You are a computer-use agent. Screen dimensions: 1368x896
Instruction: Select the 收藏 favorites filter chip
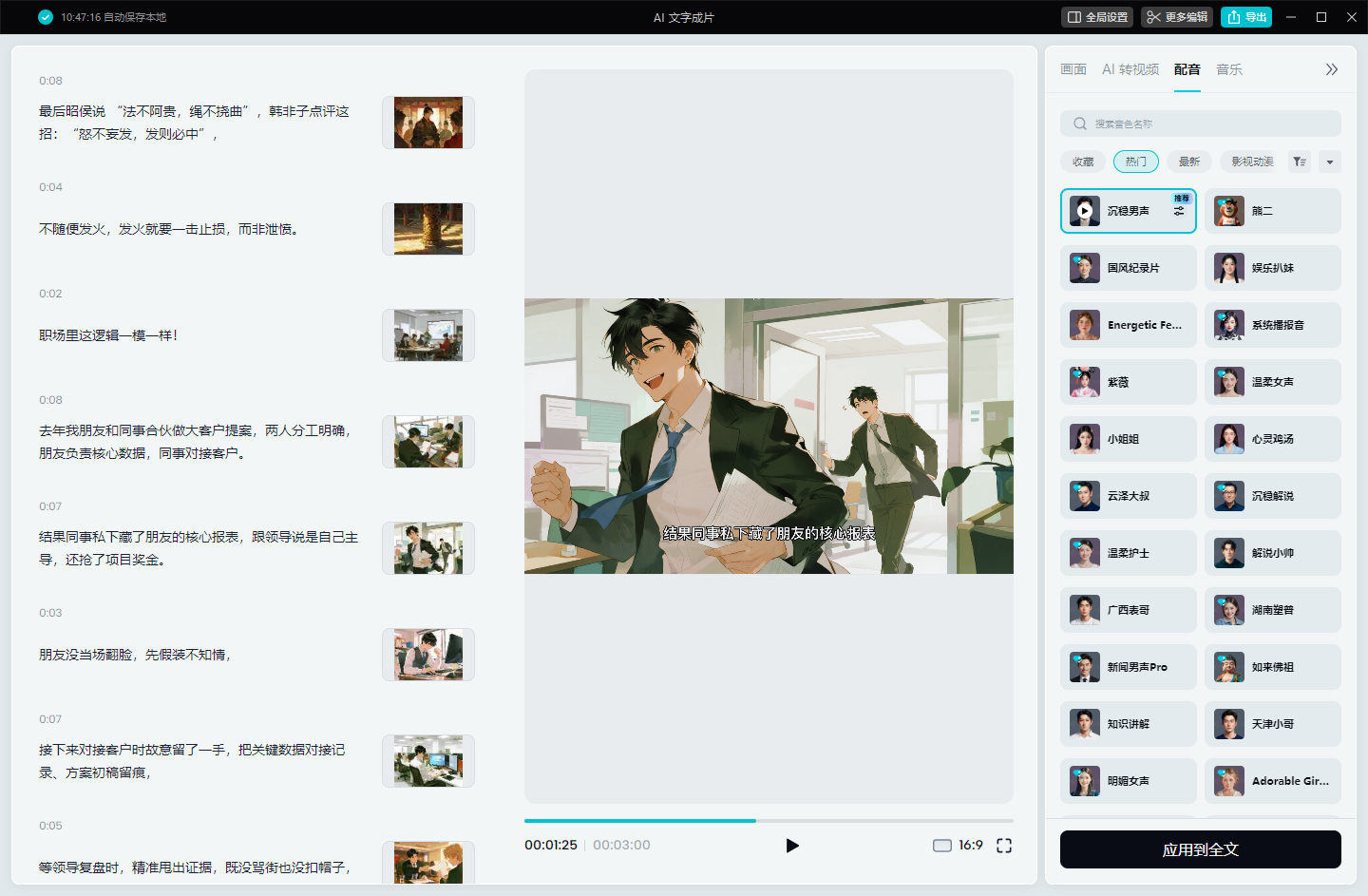pyautogui.click(x=1083, y=162)
